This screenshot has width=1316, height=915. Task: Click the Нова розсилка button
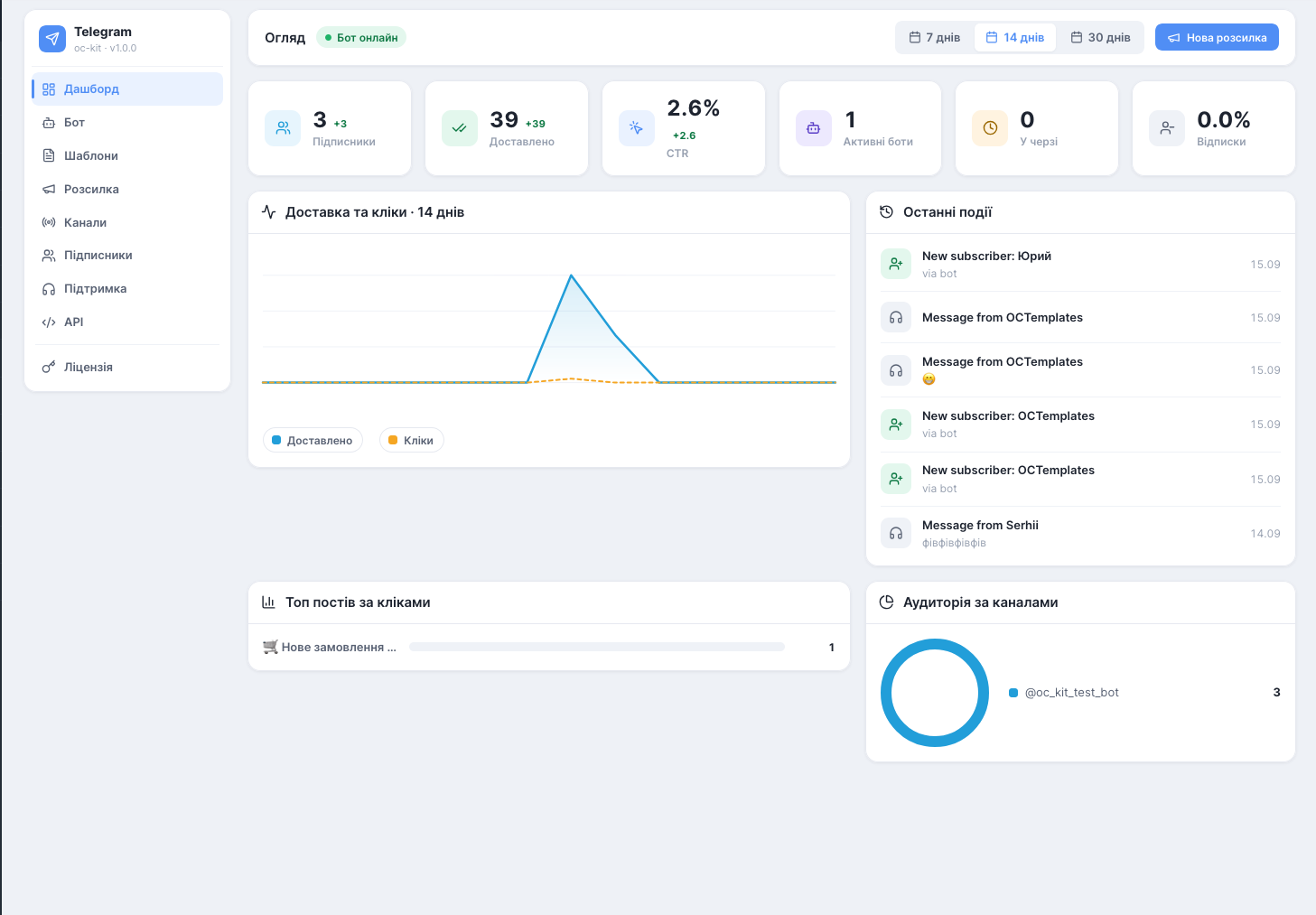(x=1217, y=37)
